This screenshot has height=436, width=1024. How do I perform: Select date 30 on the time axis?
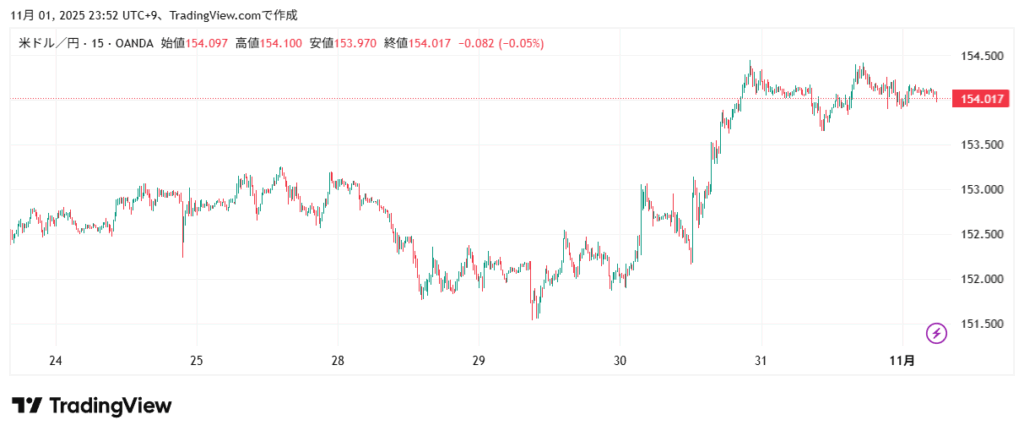(620, 361)
